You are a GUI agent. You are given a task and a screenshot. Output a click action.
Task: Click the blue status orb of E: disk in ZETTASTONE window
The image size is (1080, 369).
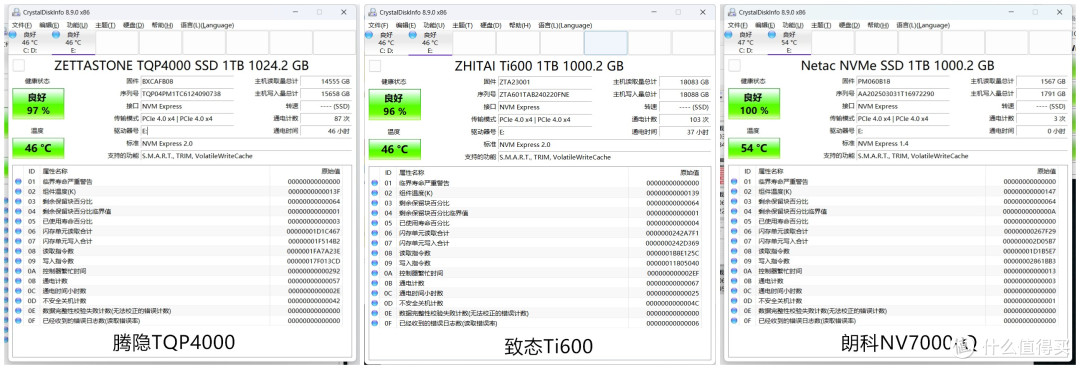point(56,34)
